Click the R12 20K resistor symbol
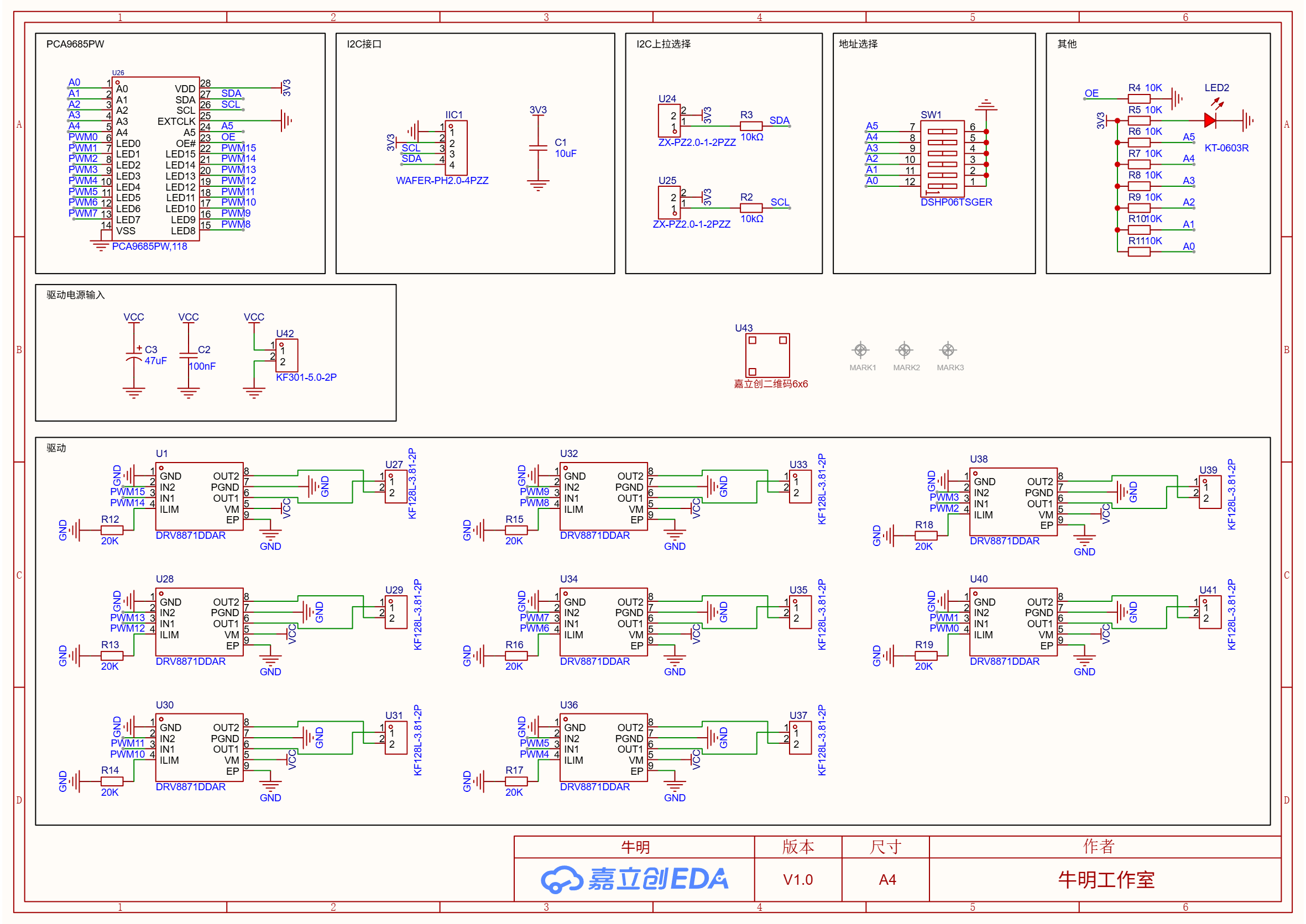The width and height of the screenshot is (1306, 924). click(x=112, y=531)
